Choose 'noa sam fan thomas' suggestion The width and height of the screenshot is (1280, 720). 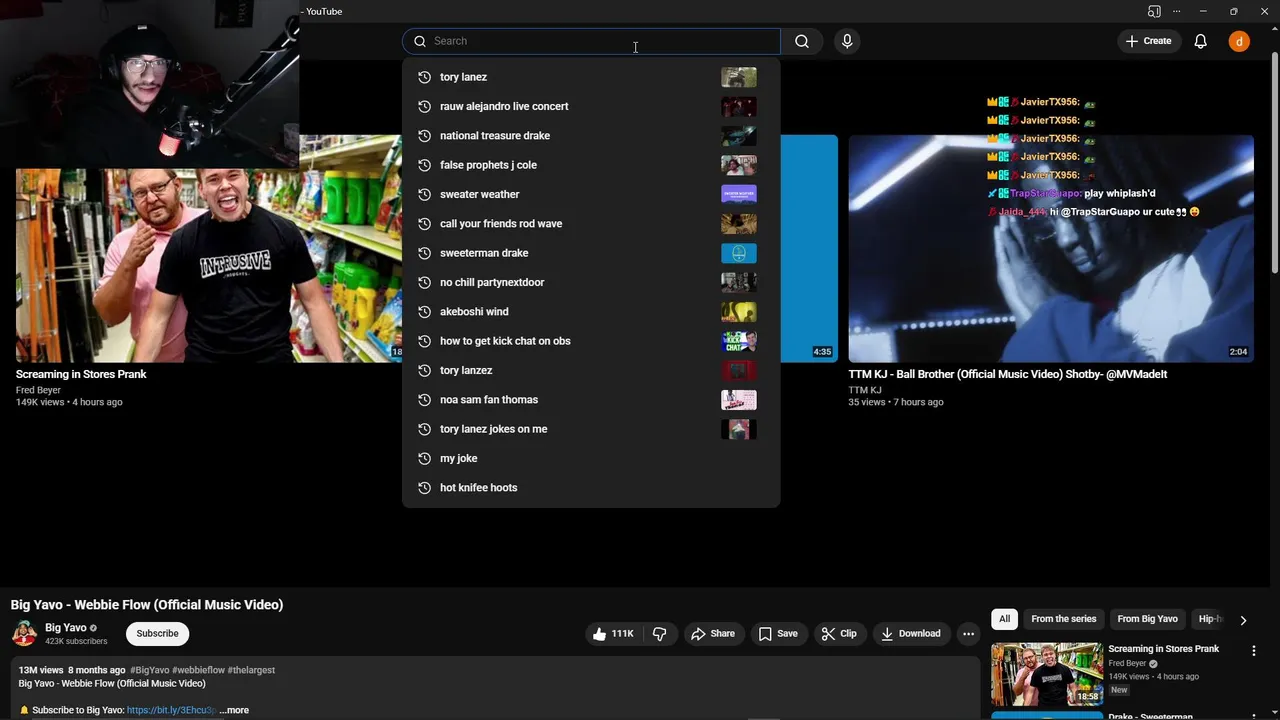coord(590,400)
